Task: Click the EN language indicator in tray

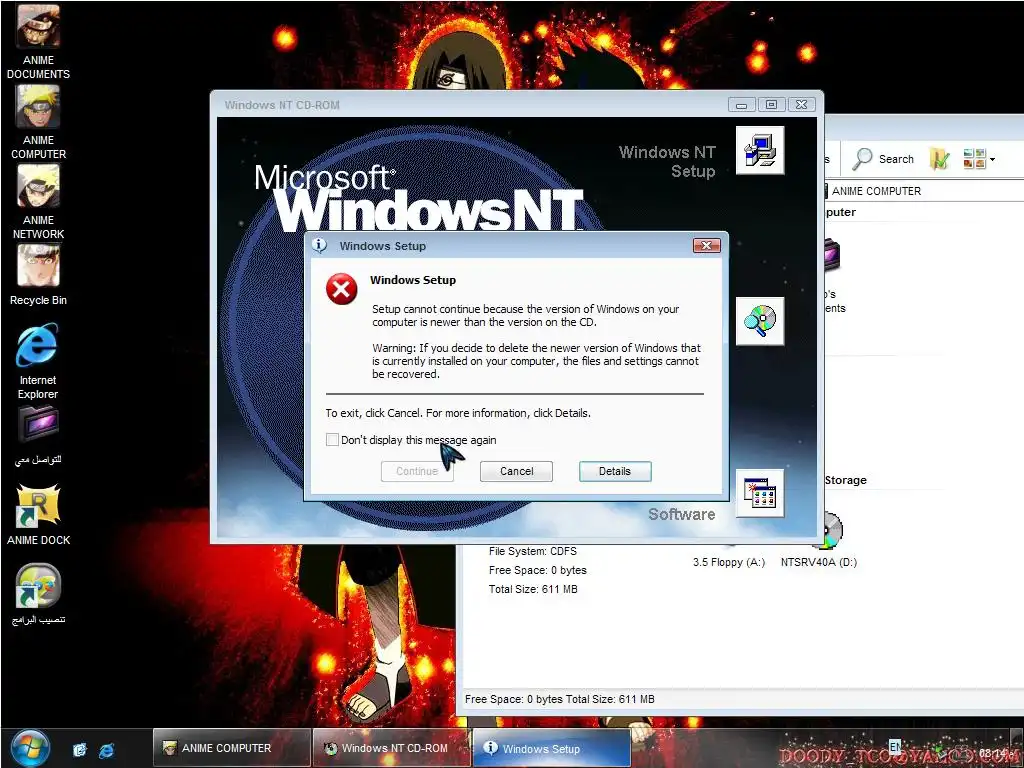Action: [895, 746]
